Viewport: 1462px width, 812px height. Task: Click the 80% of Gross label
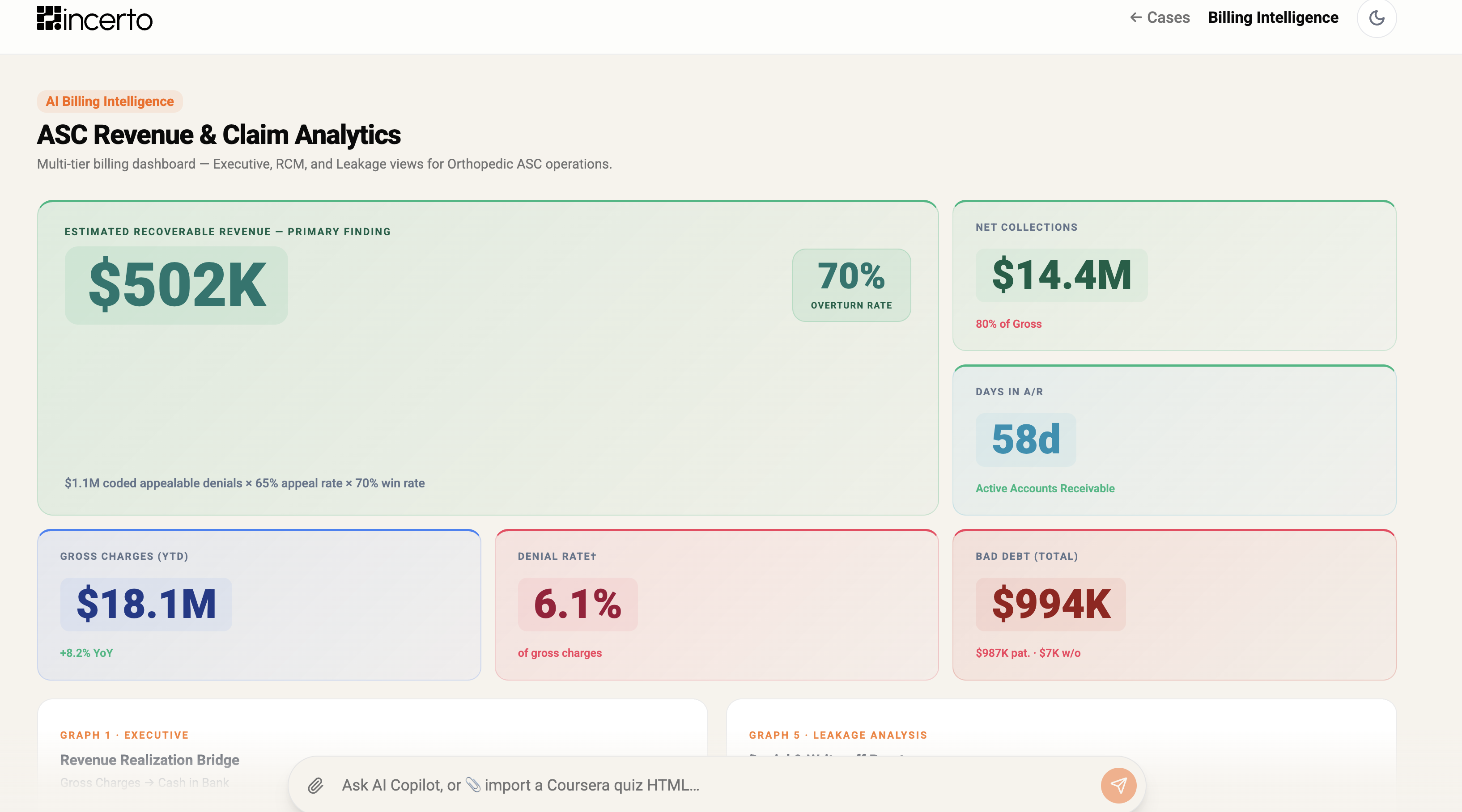(x=1008, y=324)
